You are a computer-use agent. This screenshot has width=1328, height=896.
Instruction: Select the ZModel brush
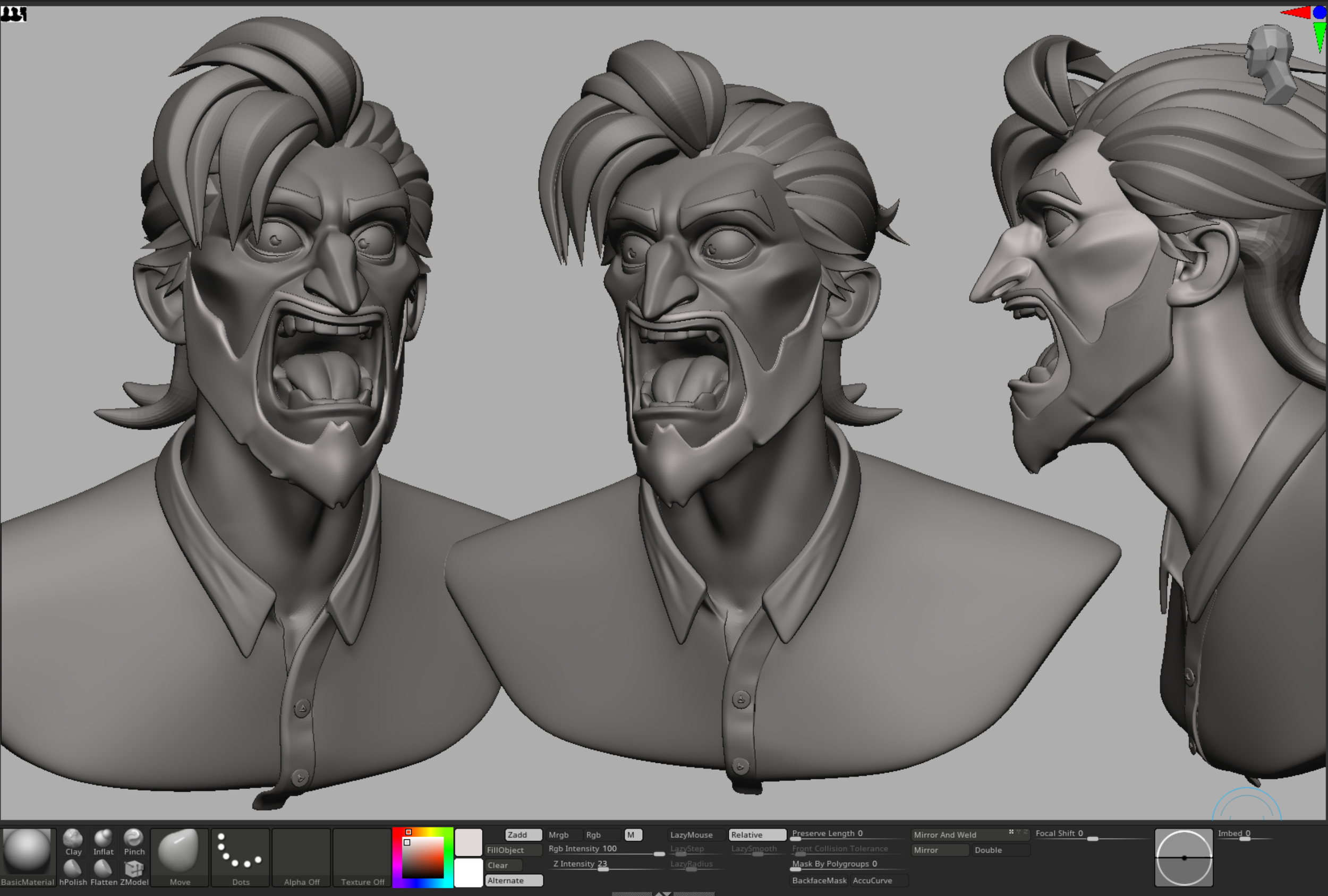134,872
